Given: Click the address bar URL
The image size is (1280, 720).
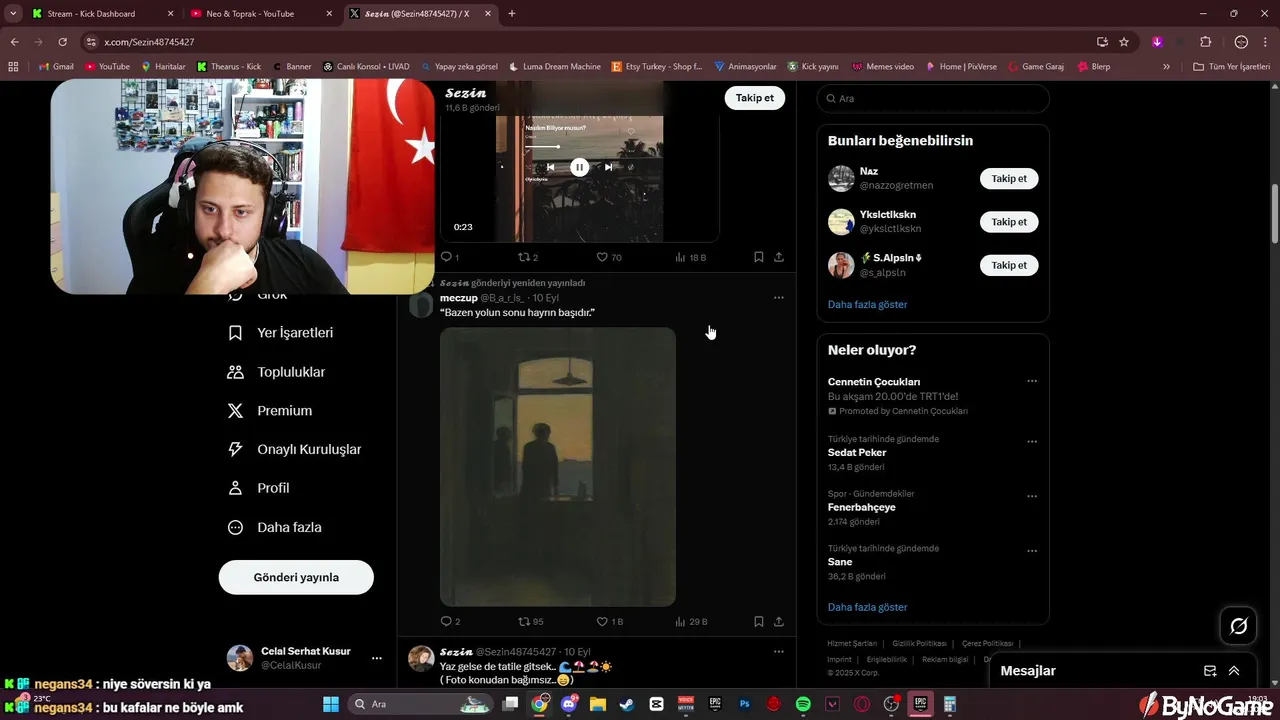Looking at the screenshot, I should point(149,42).
